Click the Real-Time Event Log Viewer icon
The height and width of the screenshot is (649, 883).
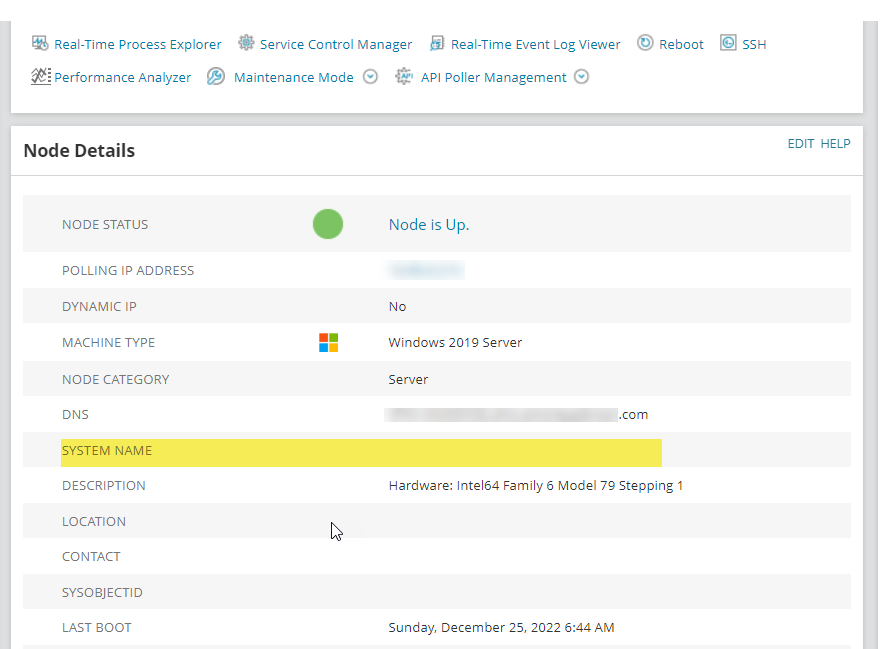click(x=437, y=43)
